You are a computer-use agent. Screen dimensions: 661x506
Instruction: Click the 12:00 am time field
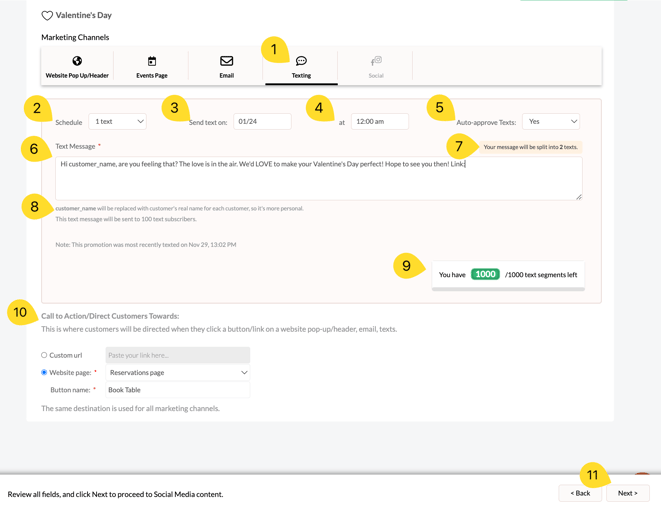click(379, 122)
